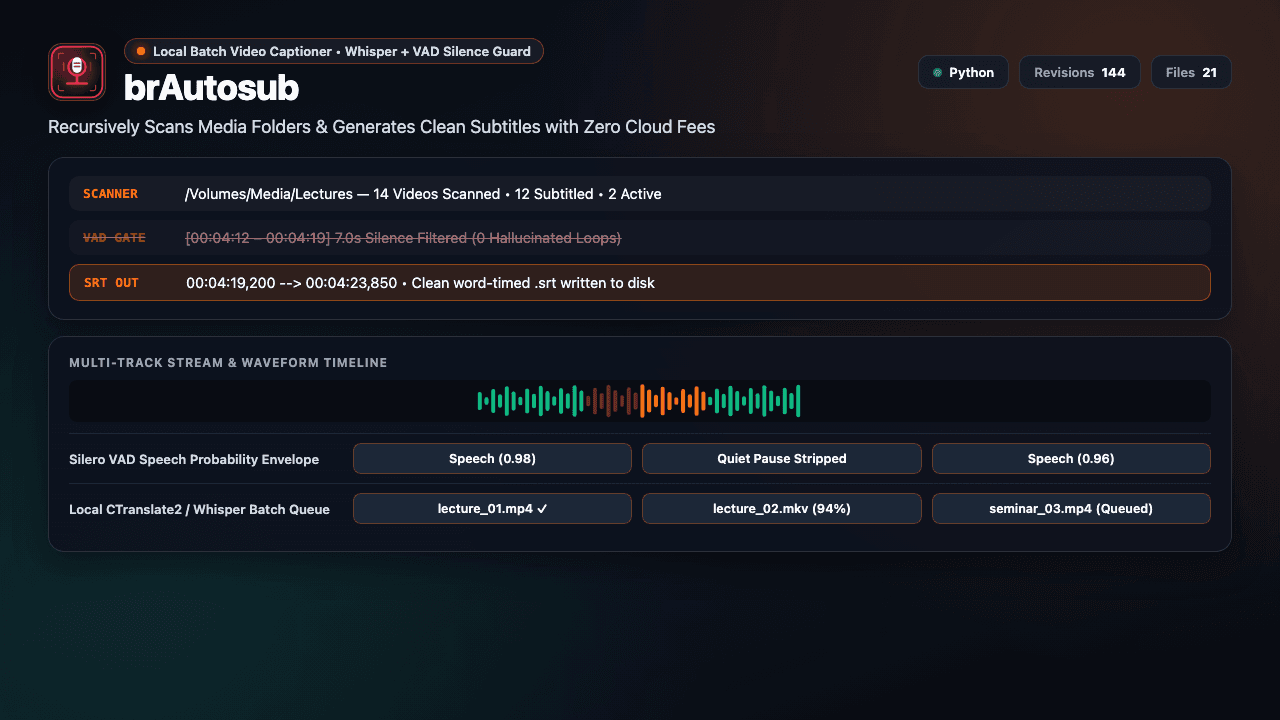
Task: Open the completed lecture_01.mp4 queue item
Action: (x=492, y=509)
